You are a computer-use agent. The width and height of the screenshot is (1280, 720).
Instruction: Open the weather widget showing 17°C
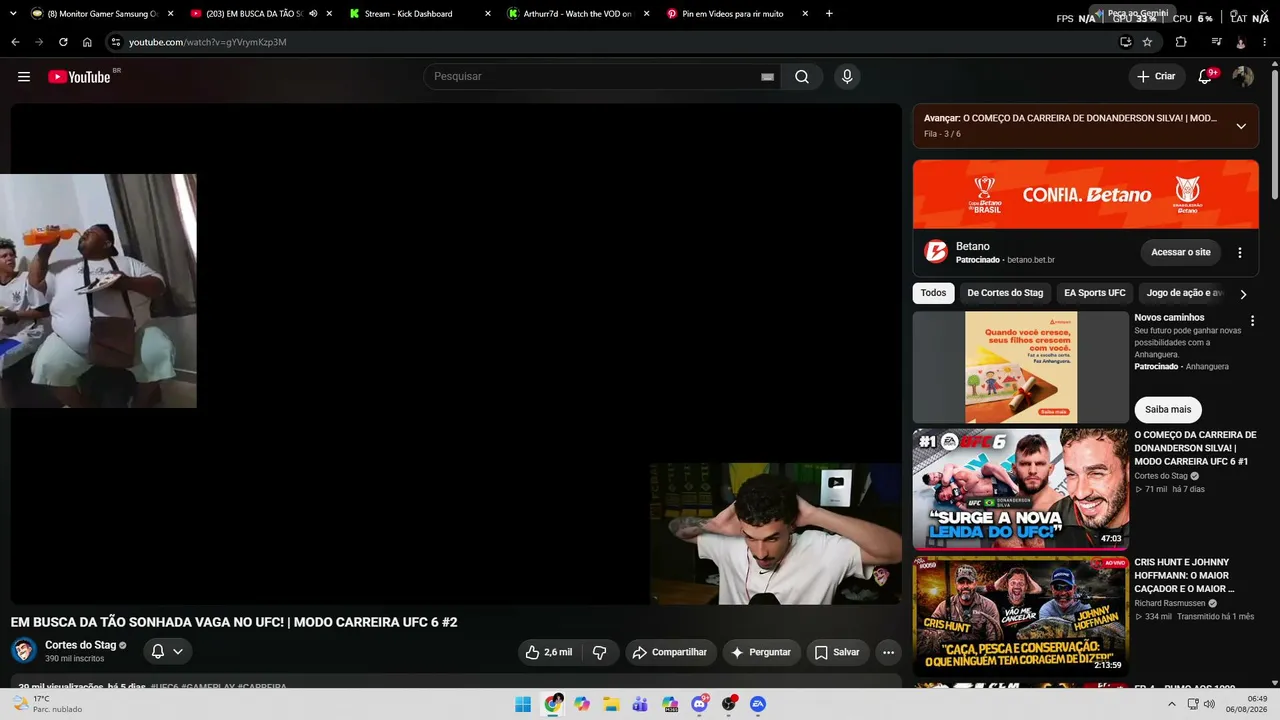tap(45, 704)
